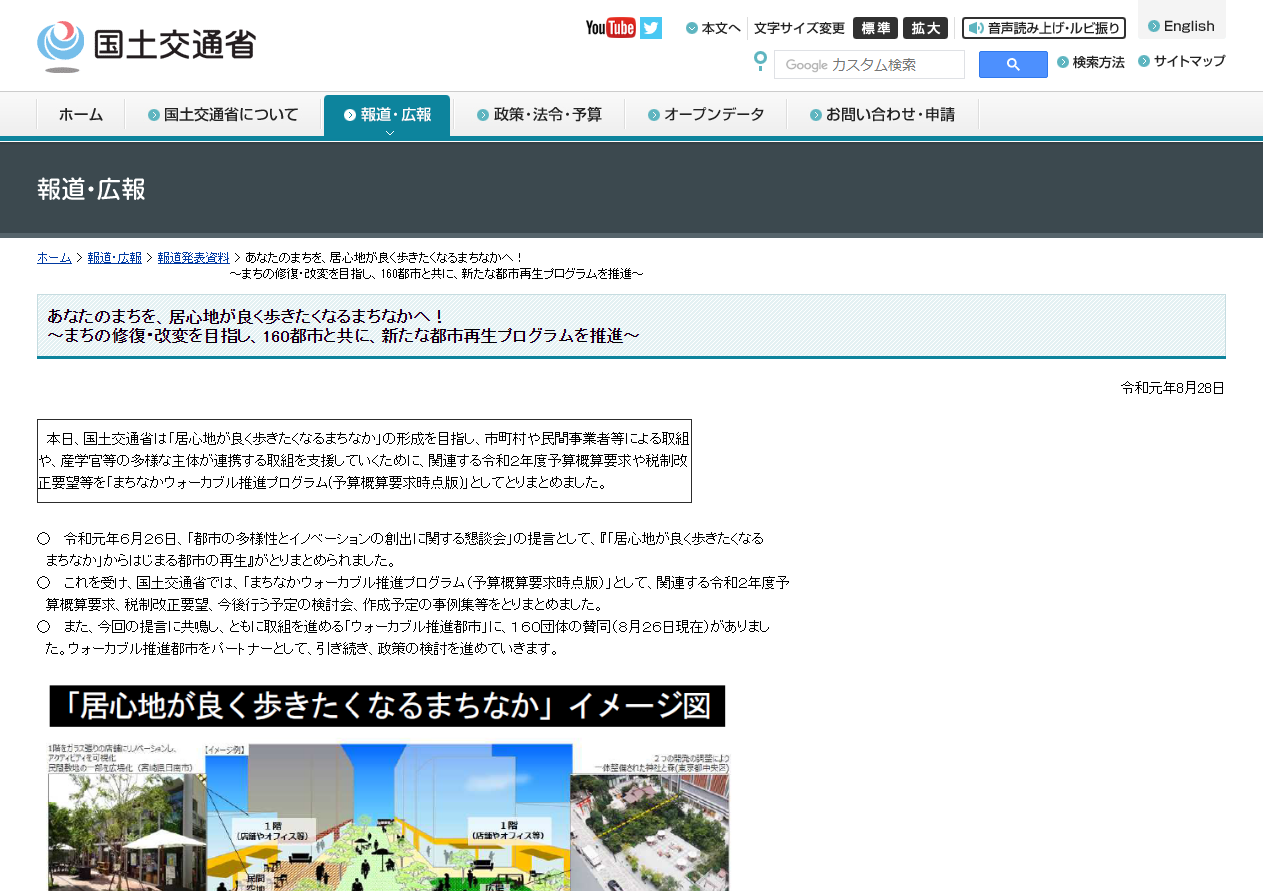Switch text size to 拡大
This screenshot has width=1263, height=891.
coord(925,28)
